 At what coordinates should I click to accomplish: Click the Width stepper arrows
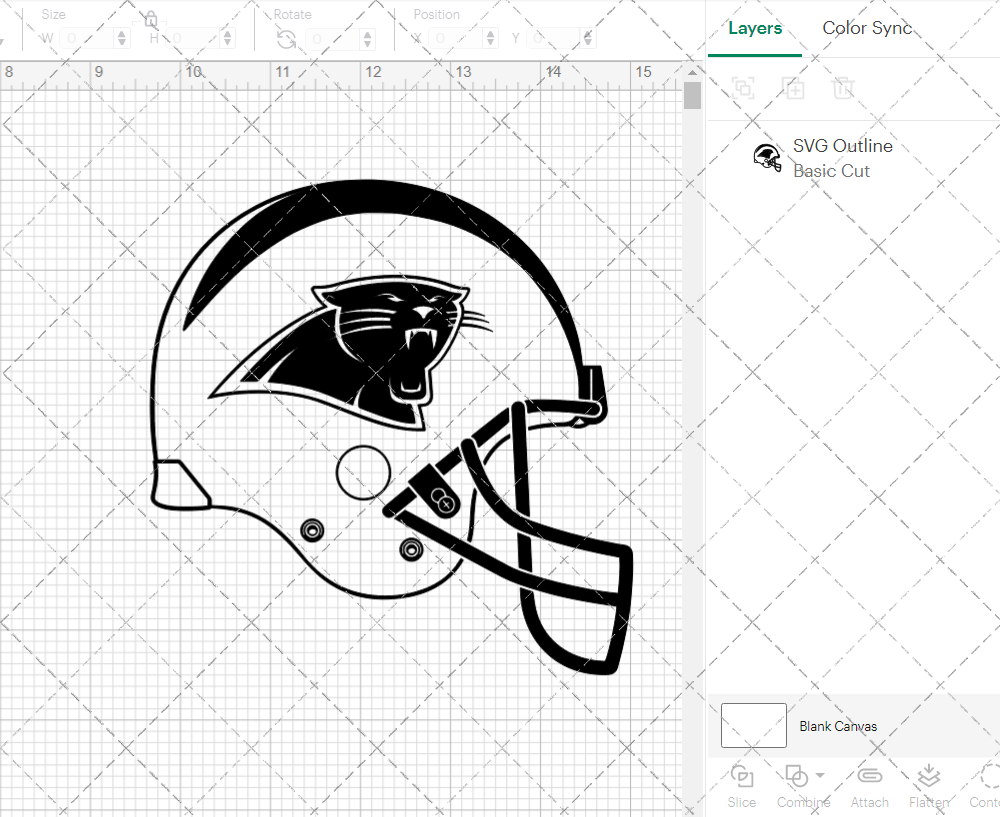pos(122,38)
